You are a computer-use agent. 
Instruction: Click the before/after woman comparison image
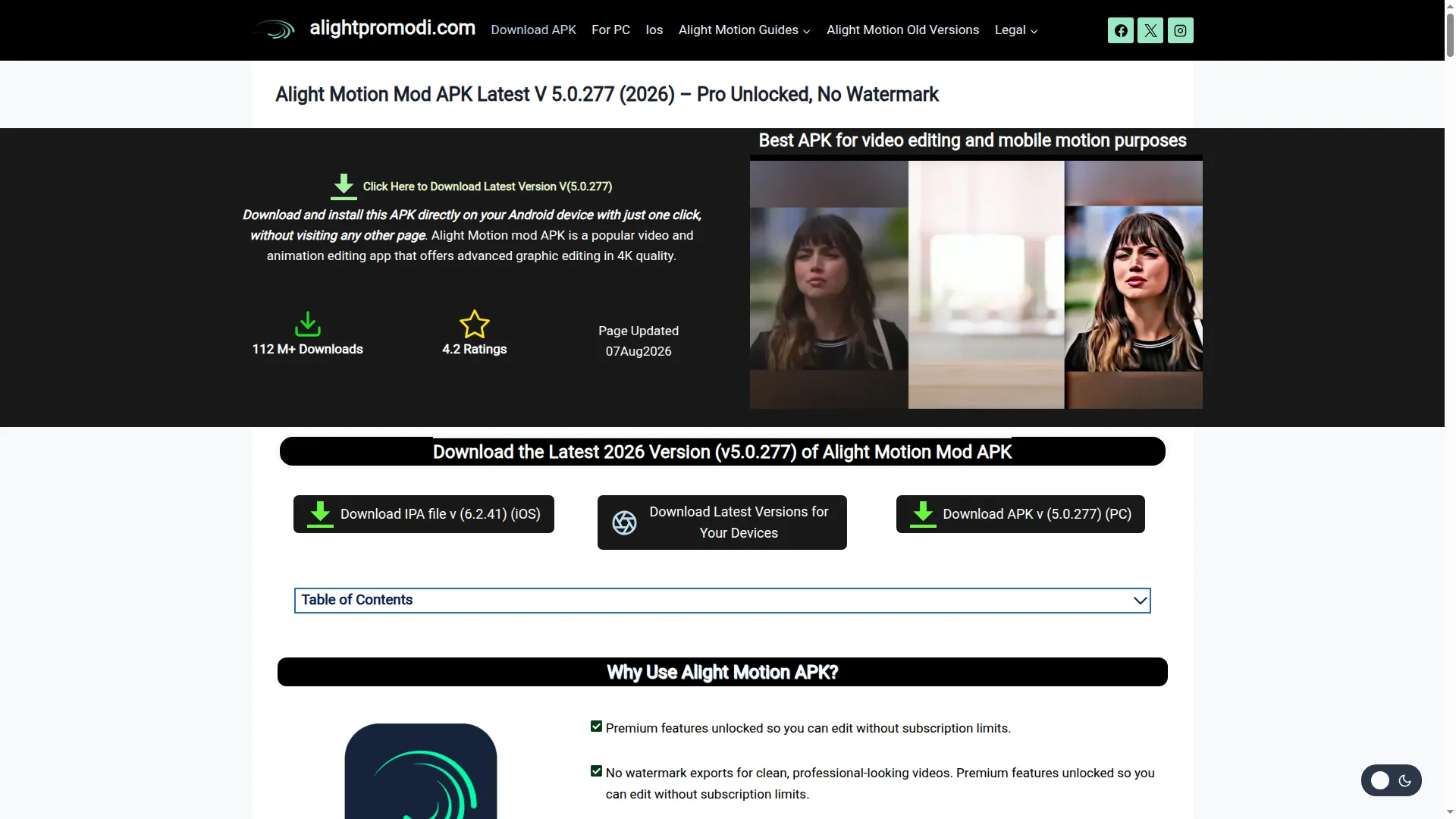[x=976, y=284]
